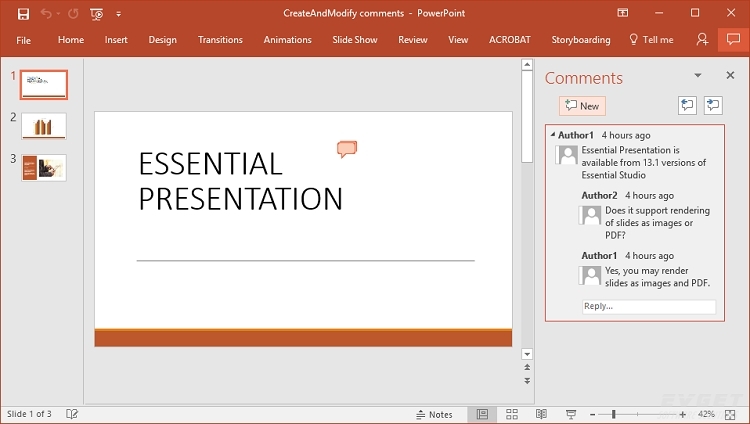Toggle Normal view in status bar
The height and width of the screenshot is (424, 750).
(483, 414)
